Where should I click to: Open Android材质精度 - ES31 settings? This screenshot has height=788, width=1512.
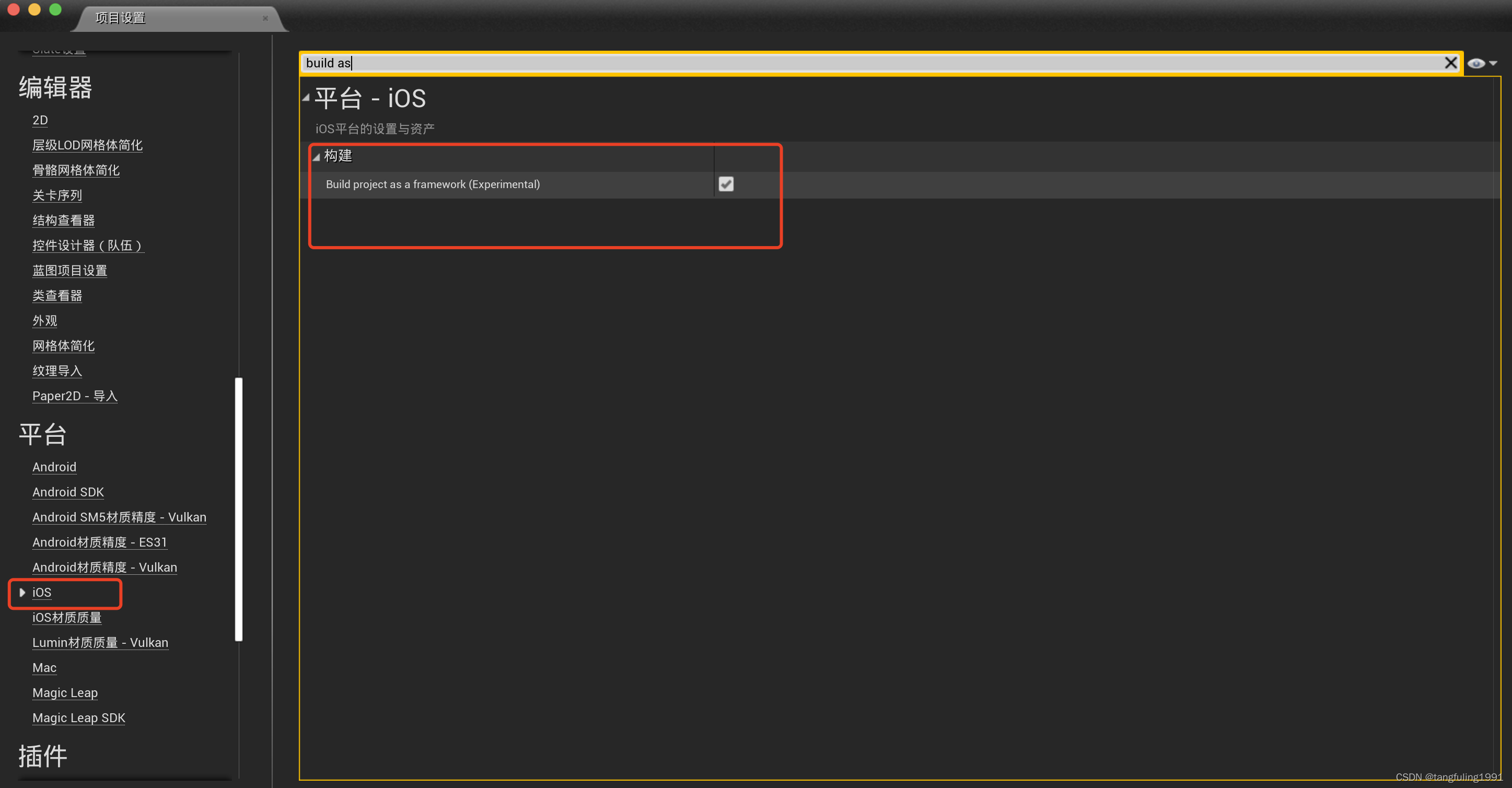100,542
